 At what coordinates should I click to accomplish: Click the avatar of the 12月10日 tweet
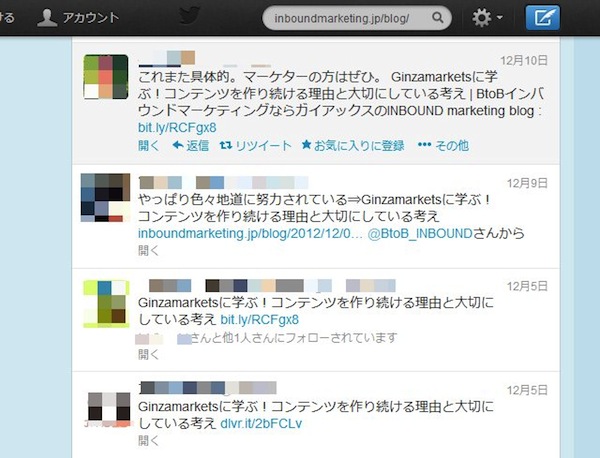106,77
